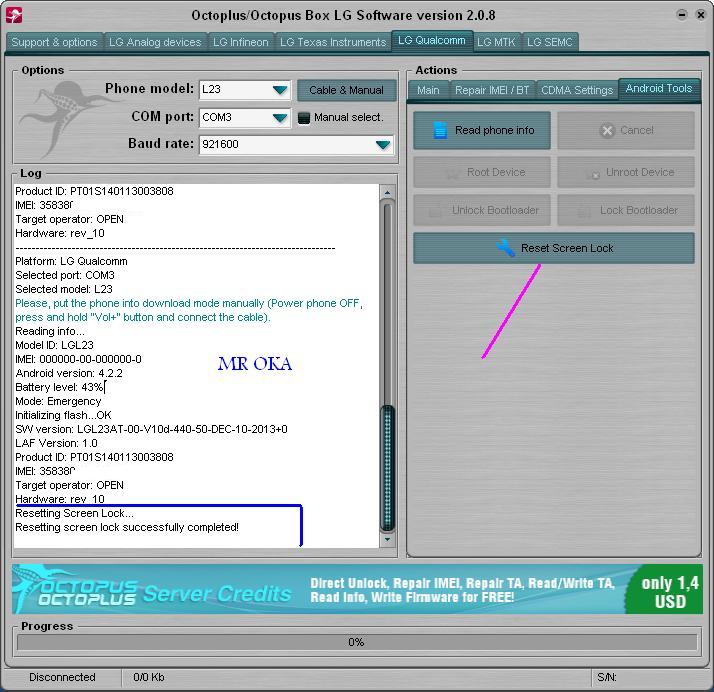714x692 pixels.
Task: Click log line 'LAF Version: 1.0'
Action: tap(56, 443)
